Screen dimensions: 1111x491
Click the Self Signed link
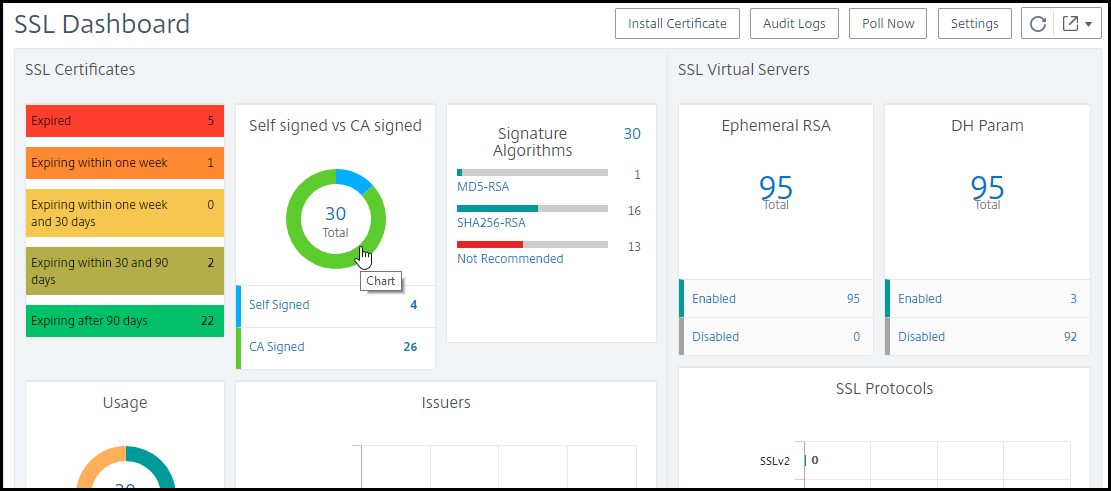tap(279, 305)
